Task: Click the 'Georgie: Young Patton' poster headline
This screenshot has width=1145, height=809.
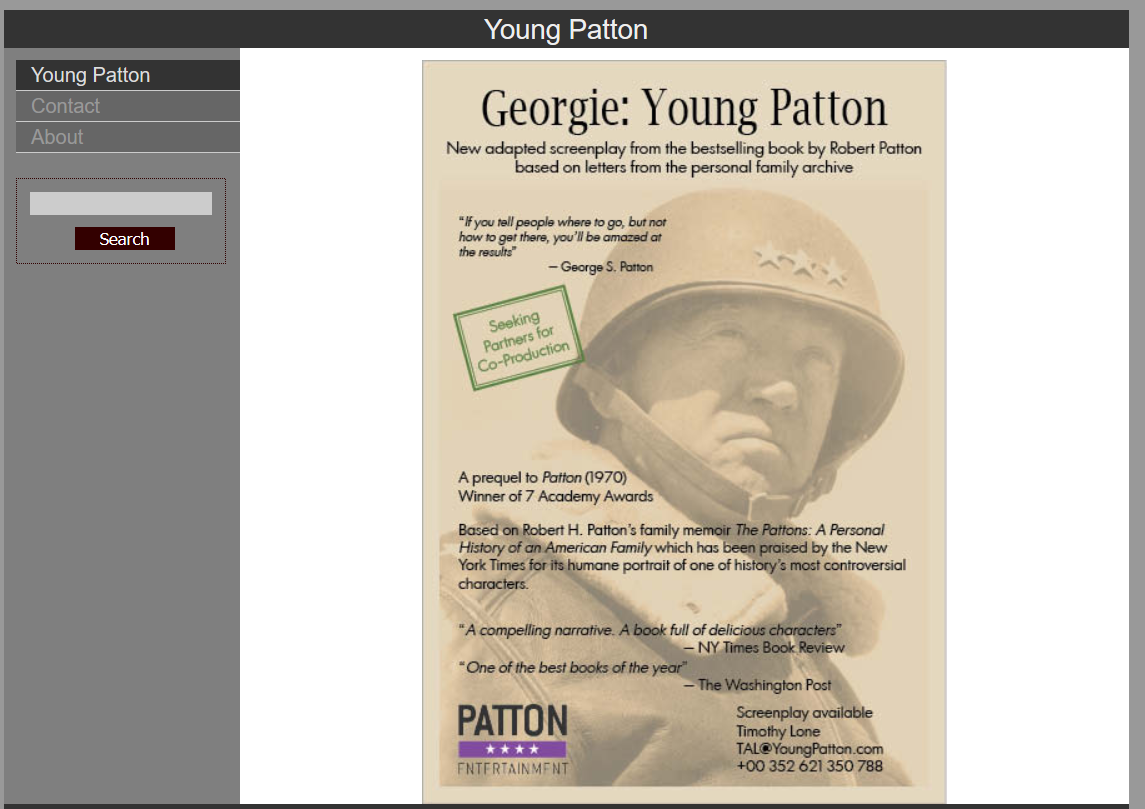Action: pos(684,109)
